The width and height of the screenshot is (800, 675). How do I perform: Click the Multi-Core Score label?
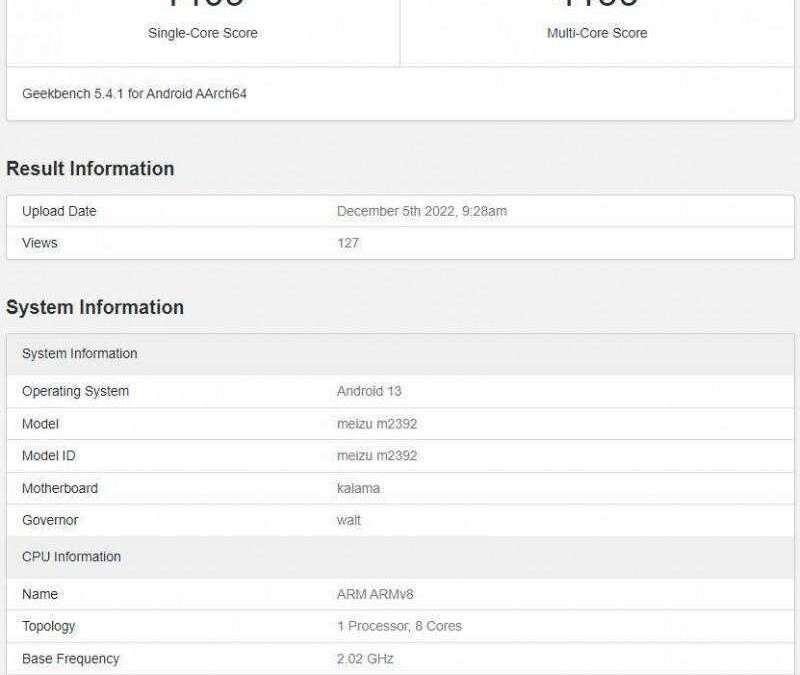597,33
